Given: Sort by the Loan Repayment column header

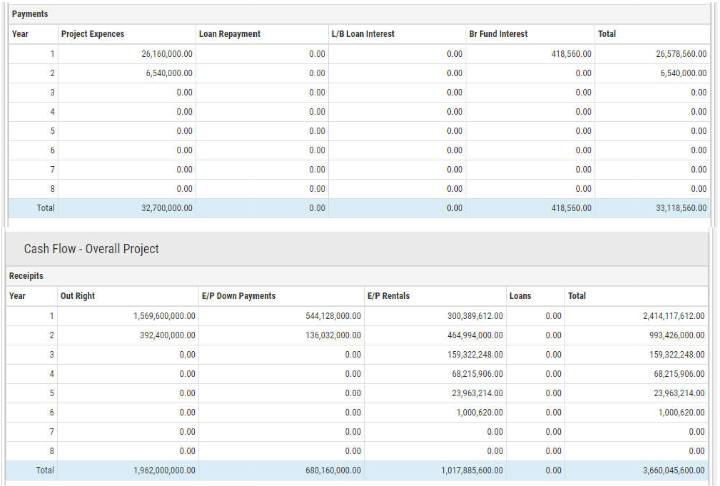Looking at the screenshot, I should coord(230,34).
